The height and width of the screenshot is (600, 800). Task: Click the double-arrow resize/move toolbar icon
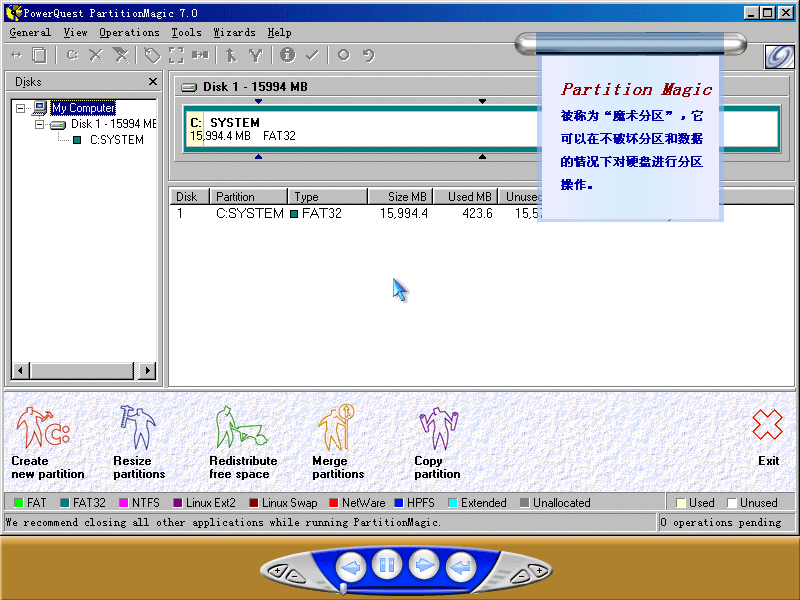[16, 55]
